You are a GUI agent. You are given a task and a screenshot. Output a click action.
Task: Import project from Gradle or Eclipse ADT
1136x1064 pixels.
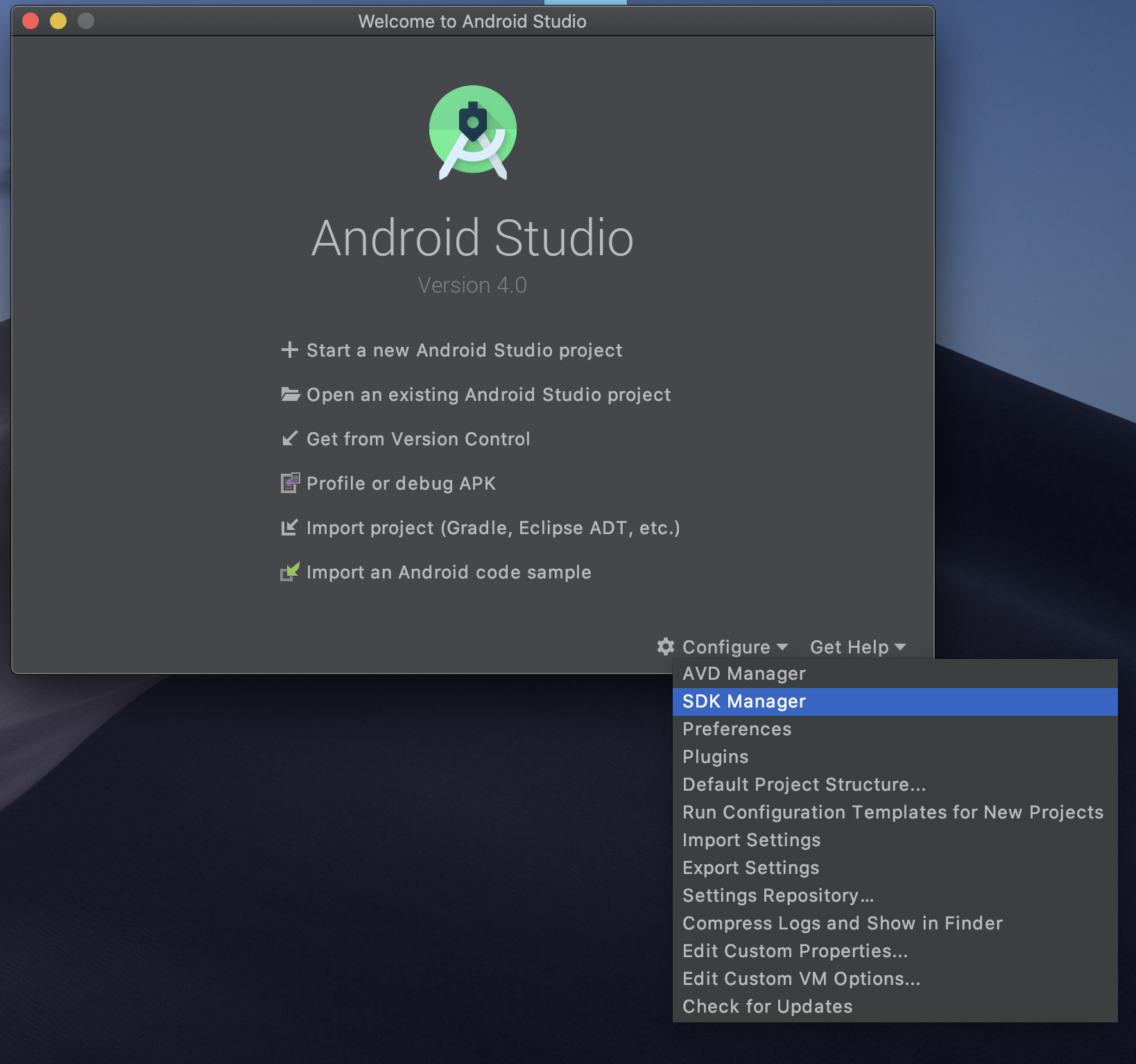(493, 528)
